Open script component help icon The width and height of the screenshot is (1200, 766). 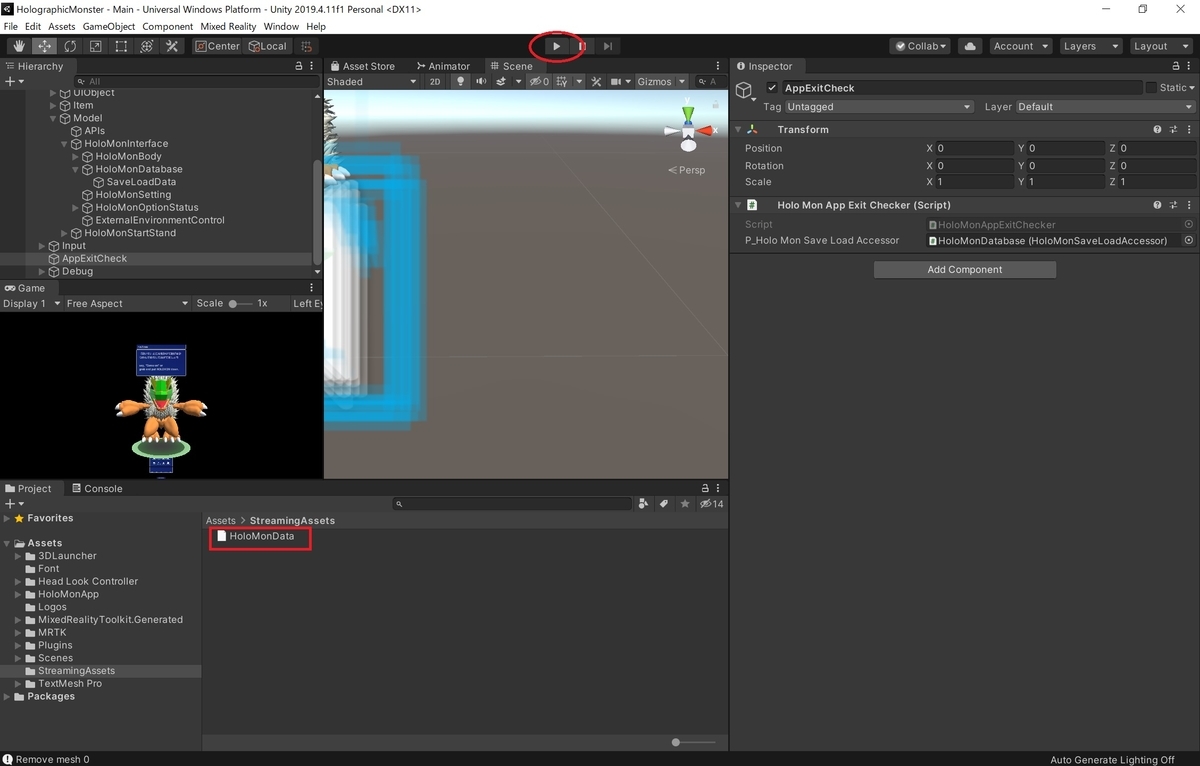click(x=1157, y=205)
